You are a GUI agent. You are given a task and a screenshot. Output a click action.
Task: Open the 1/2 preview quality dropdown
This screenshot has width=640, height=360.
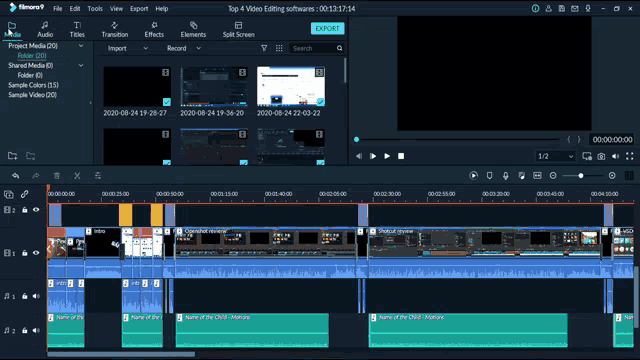tap(556, 156)
